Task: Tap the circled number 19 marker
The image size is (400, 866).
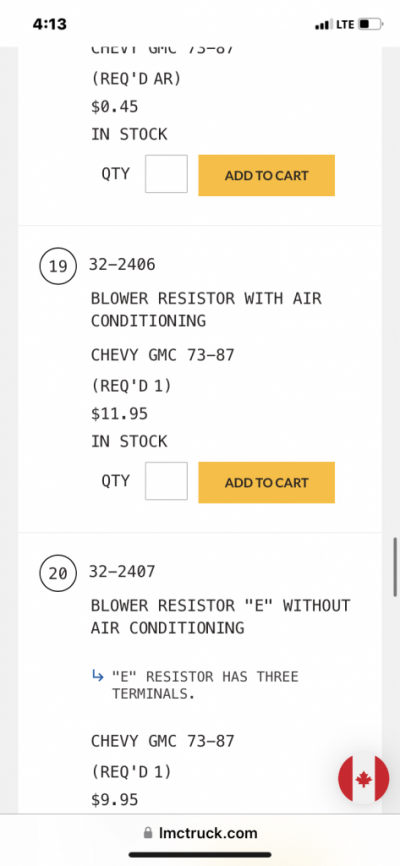Action: 57,266
